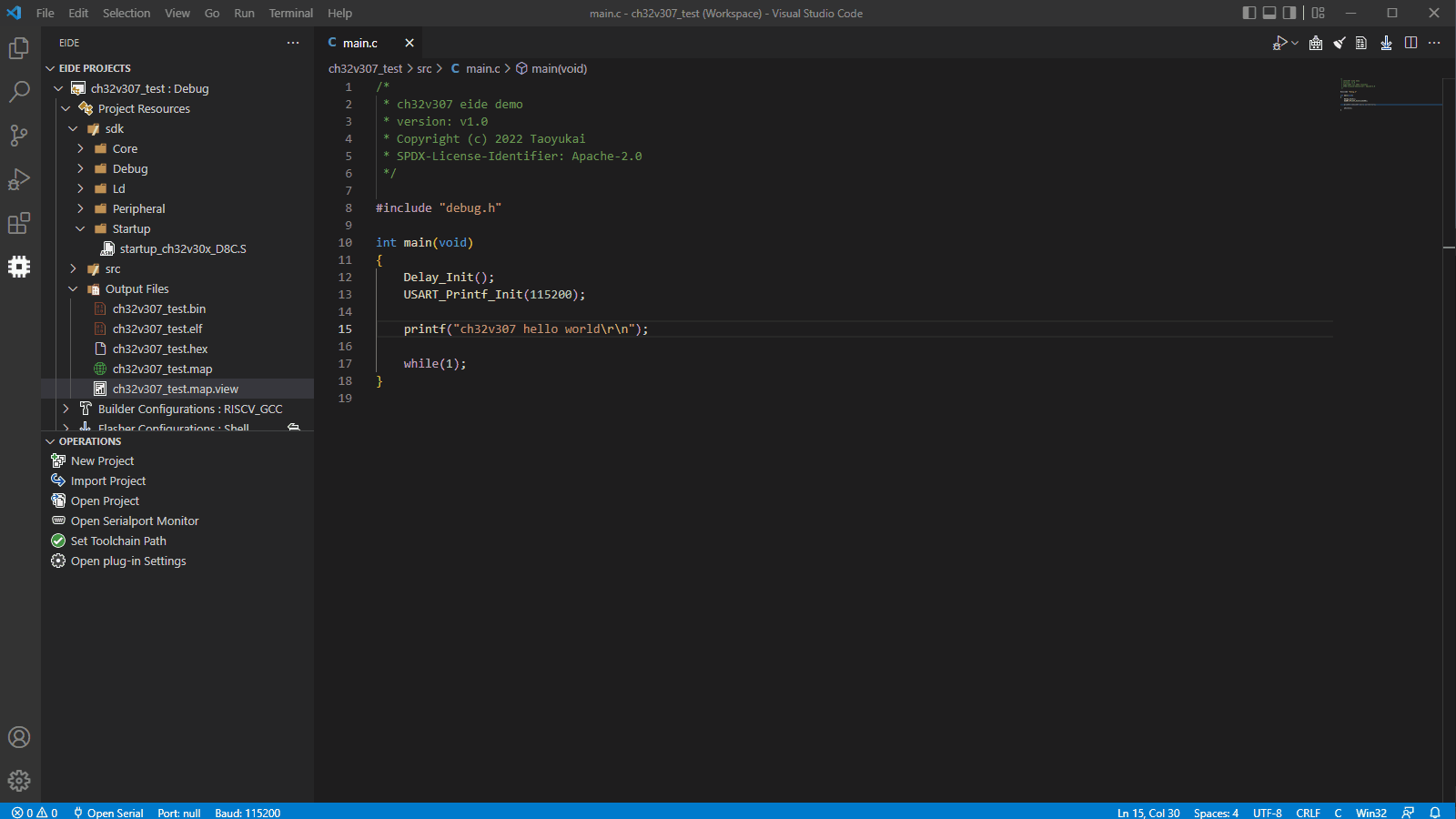The image size is (1456, 819).
Task: Expand Builder Configurations : RISCV_GCC
Action: (x=66, y=409)
